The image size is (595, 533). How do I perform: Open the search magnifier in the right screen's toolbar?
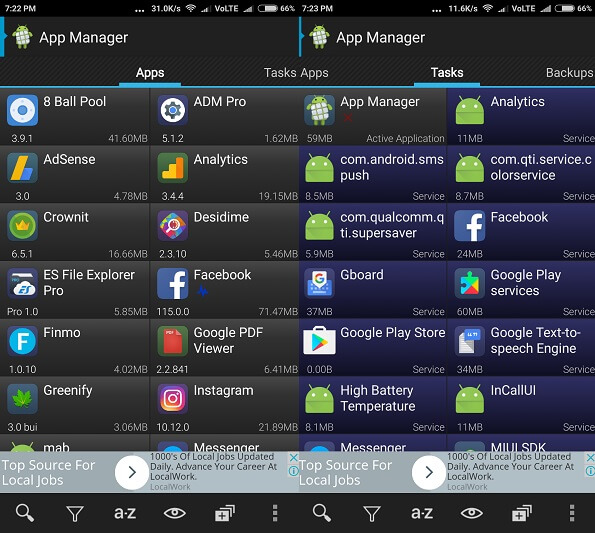[322, 513]
